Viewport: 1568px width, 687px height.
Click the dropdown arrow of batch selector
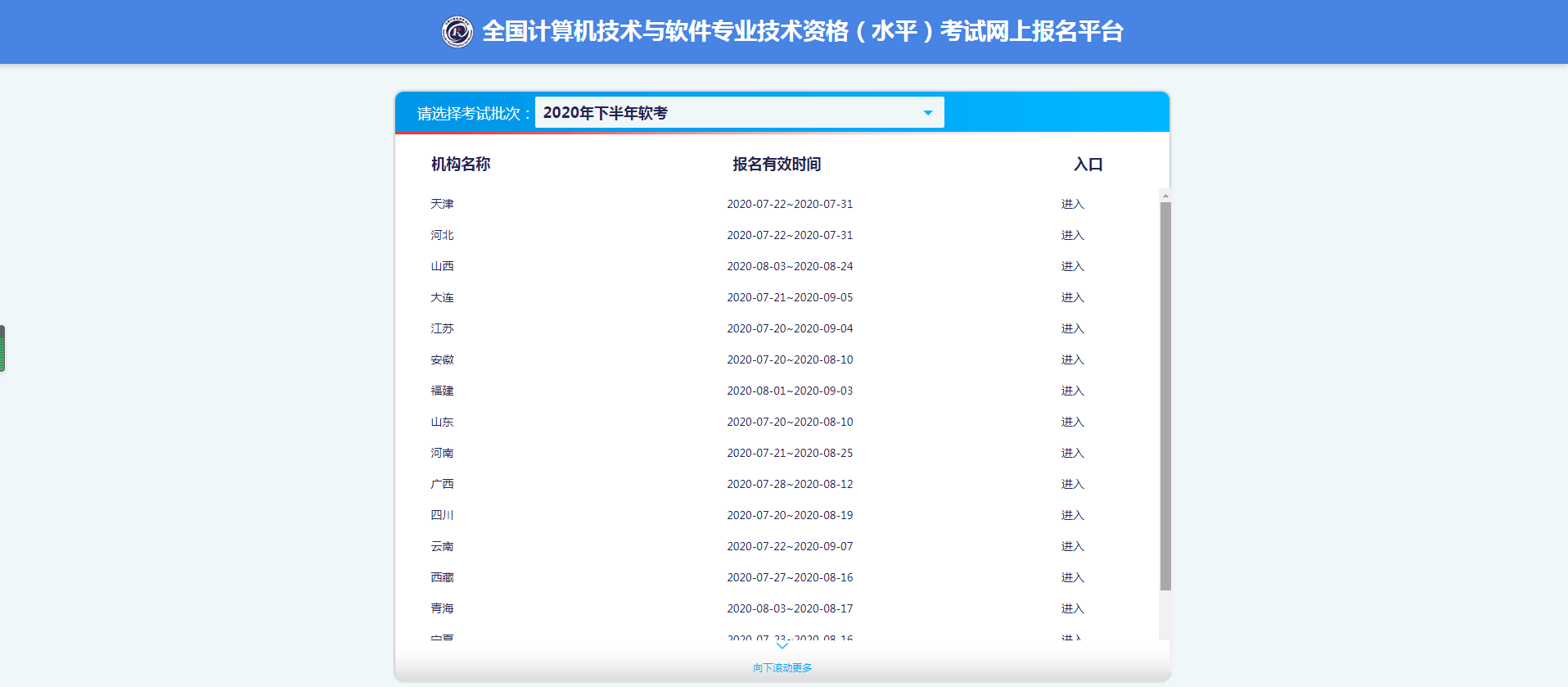(x=927, y=113)
